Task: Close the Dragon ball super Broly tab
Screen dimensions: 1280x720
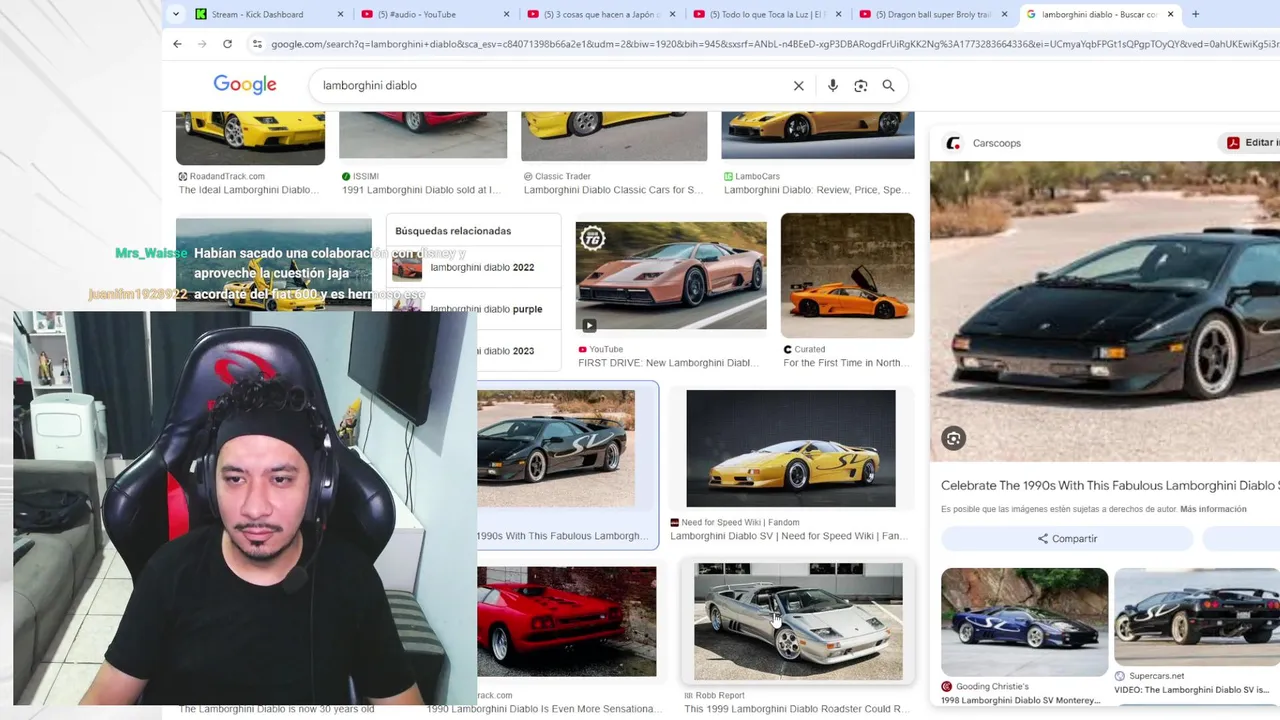Action: (x=1004, y=14)
